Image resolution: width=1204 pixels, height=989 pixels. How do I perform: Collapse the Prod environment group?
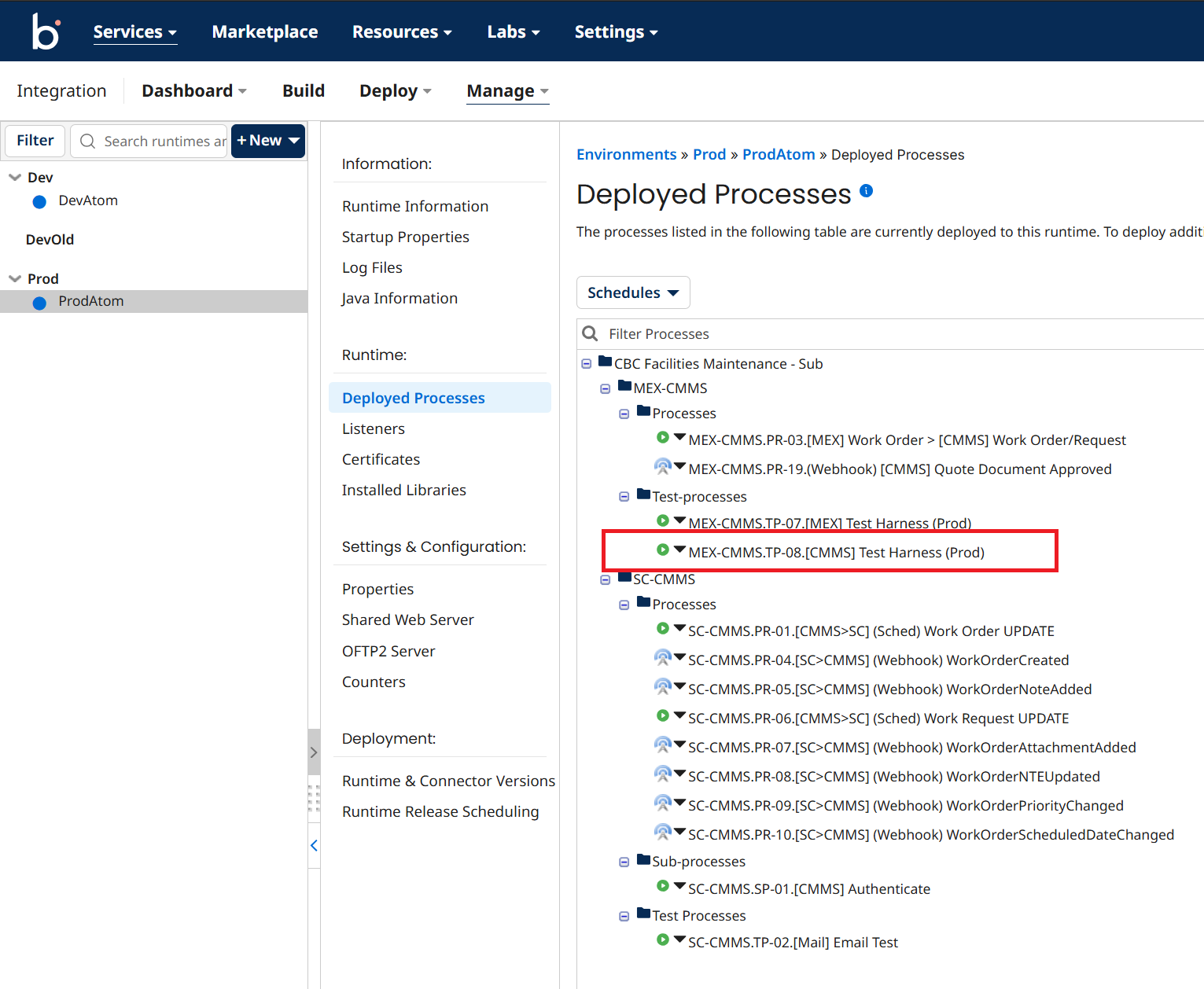15,279
